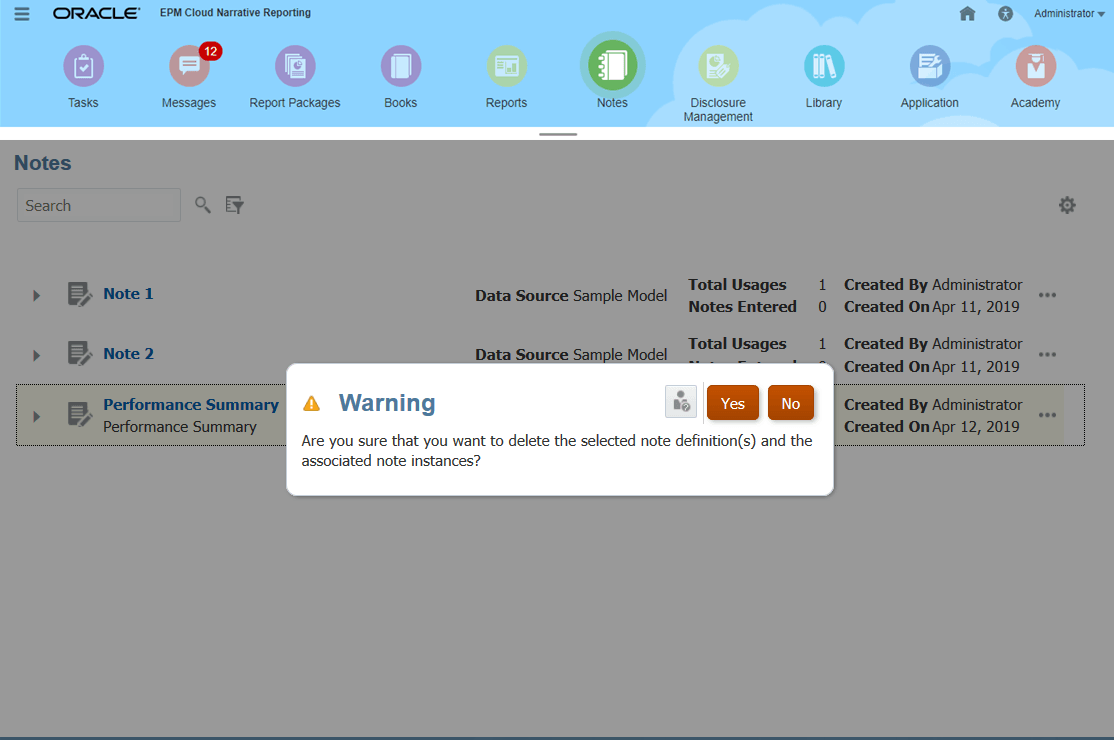Go to Home via house icon
This screenshot has width=1114, height=740.
coord(968,13)
